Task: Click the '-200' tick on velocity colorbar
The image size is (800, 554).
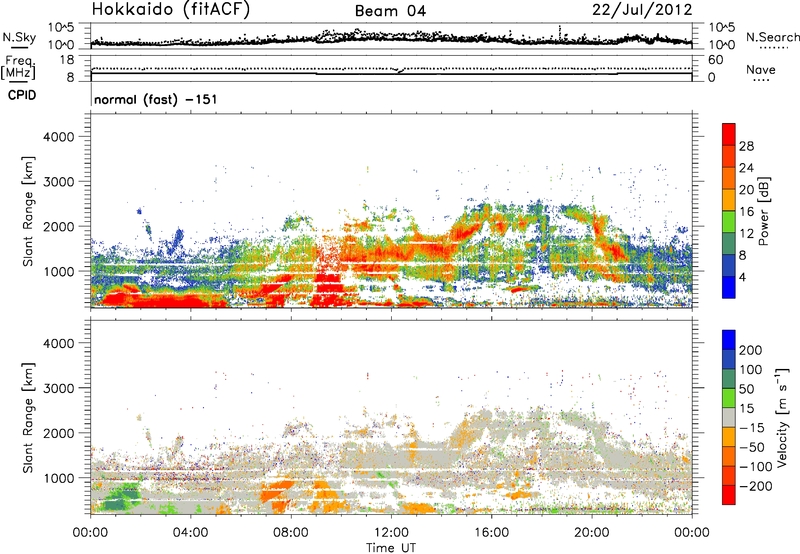Action: 755,486
